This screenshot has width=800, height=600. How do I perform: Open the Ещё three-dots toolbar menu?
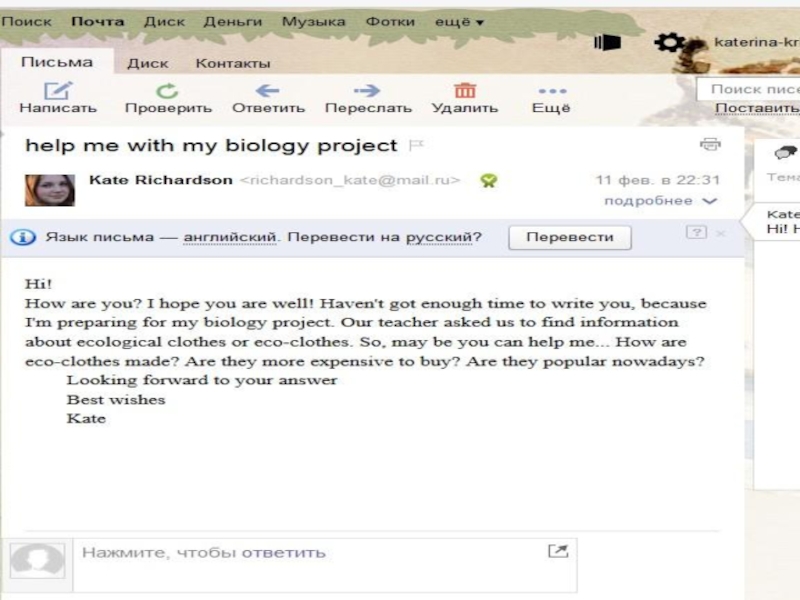[x=551, y=91]
